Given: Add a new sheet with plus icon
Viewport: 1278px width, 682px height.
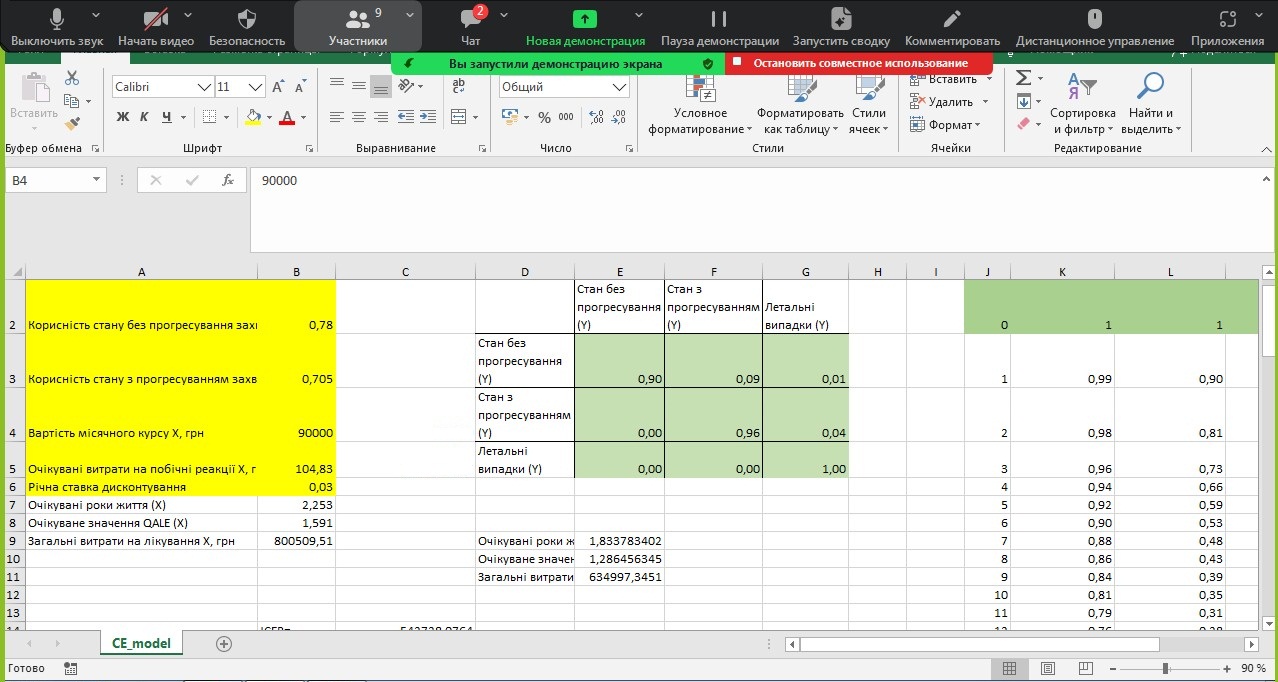Looking at the screenshot, I should coord(224,643).
